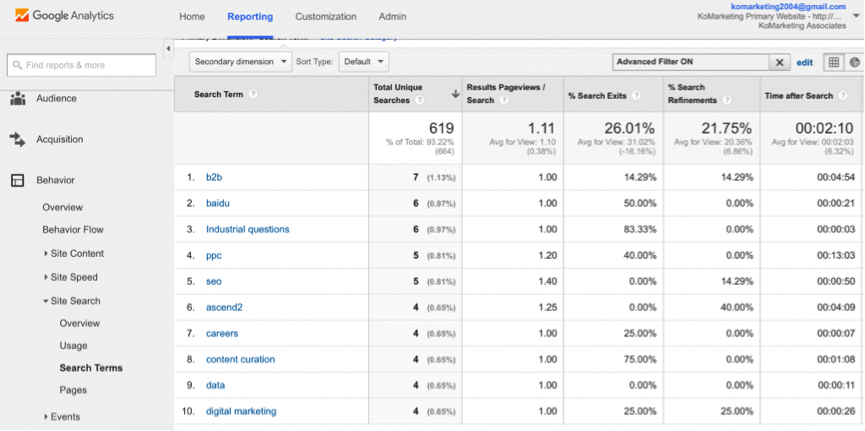865x431 pixels.
Task: Open the Audience section icon
Action: [x=18, y=99]
